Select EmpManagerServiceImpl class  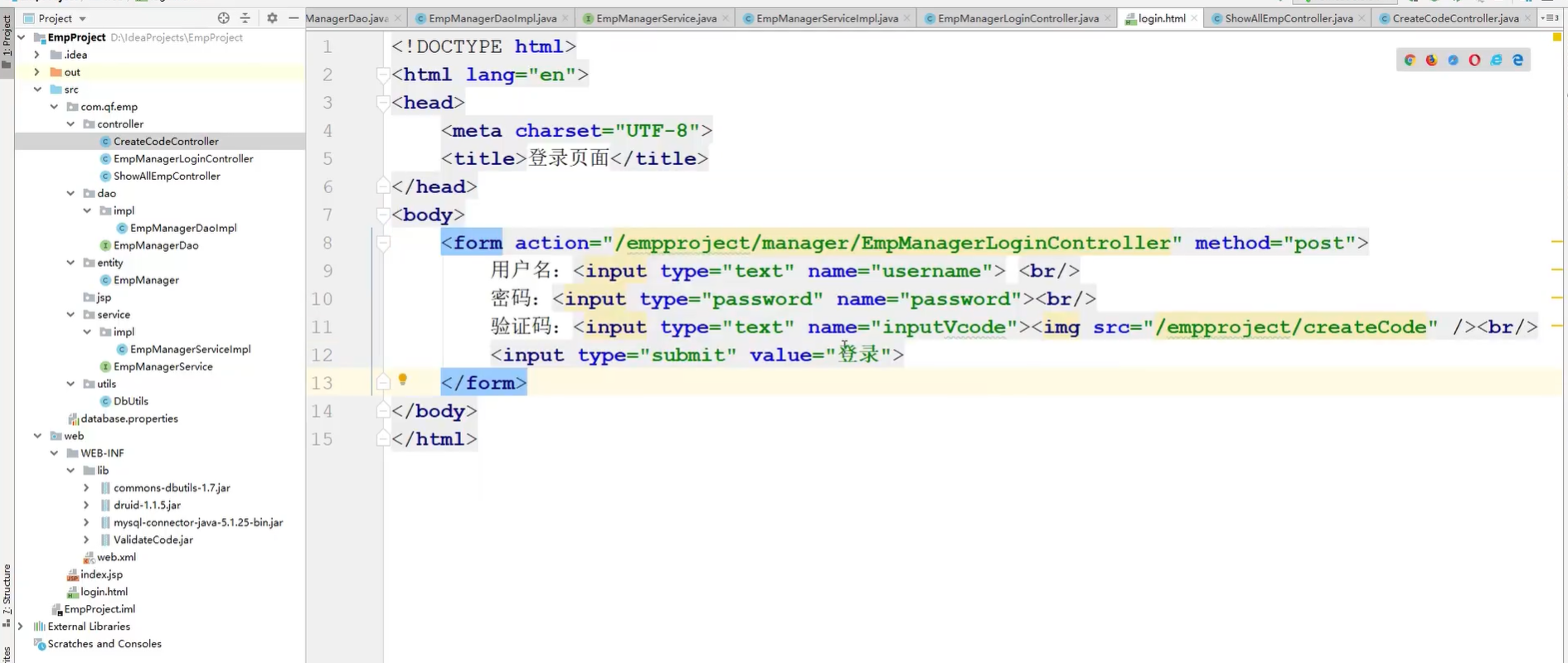tap(190, 350)
